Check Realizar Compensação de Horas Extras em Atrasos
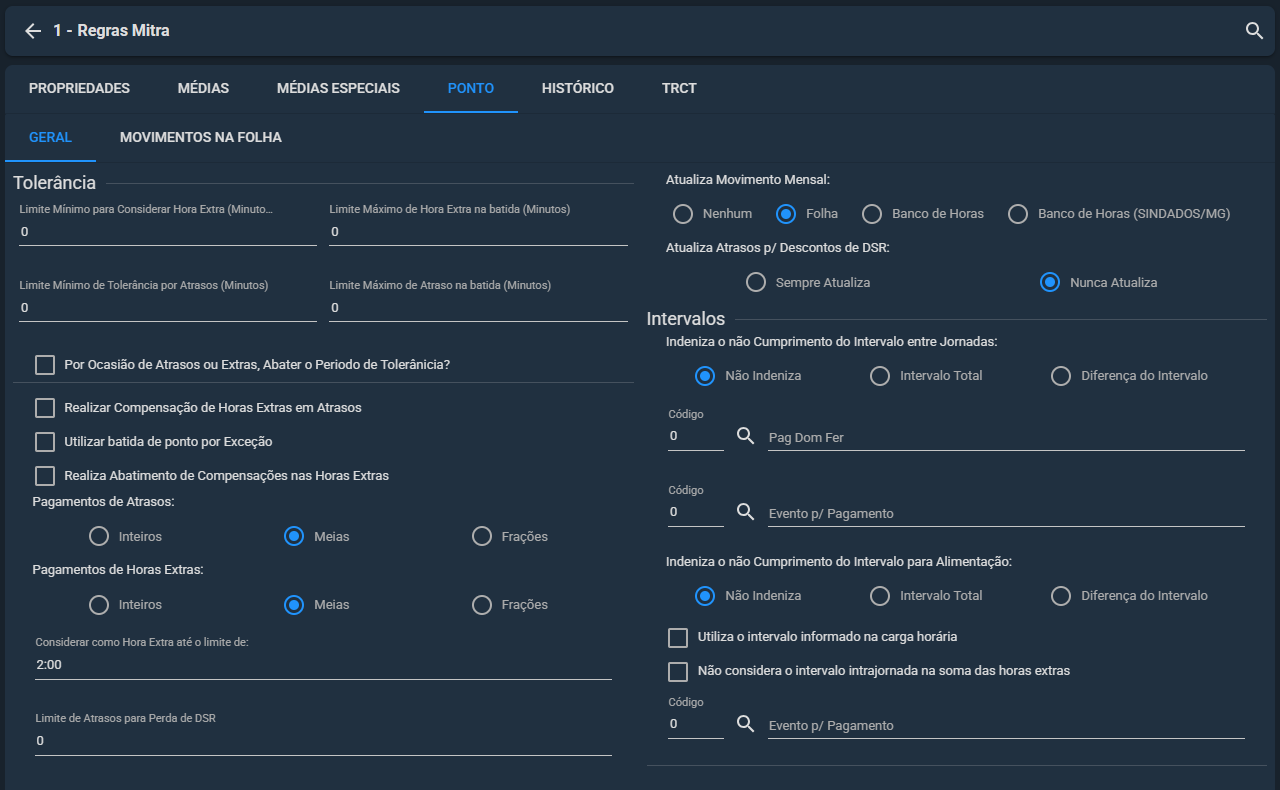1280x790 pixels. point(45,408)
